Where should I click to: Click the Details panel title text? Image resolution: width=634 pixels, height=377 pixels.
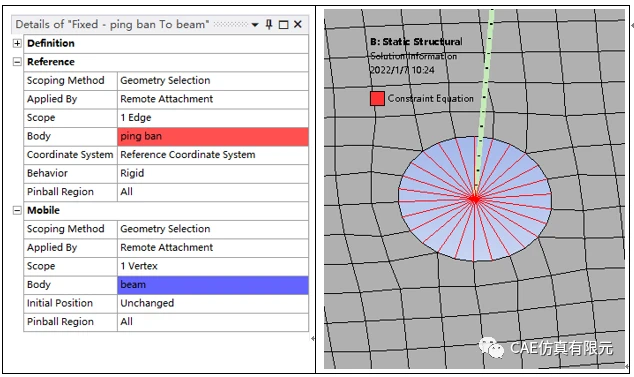(x=112, y=24)
